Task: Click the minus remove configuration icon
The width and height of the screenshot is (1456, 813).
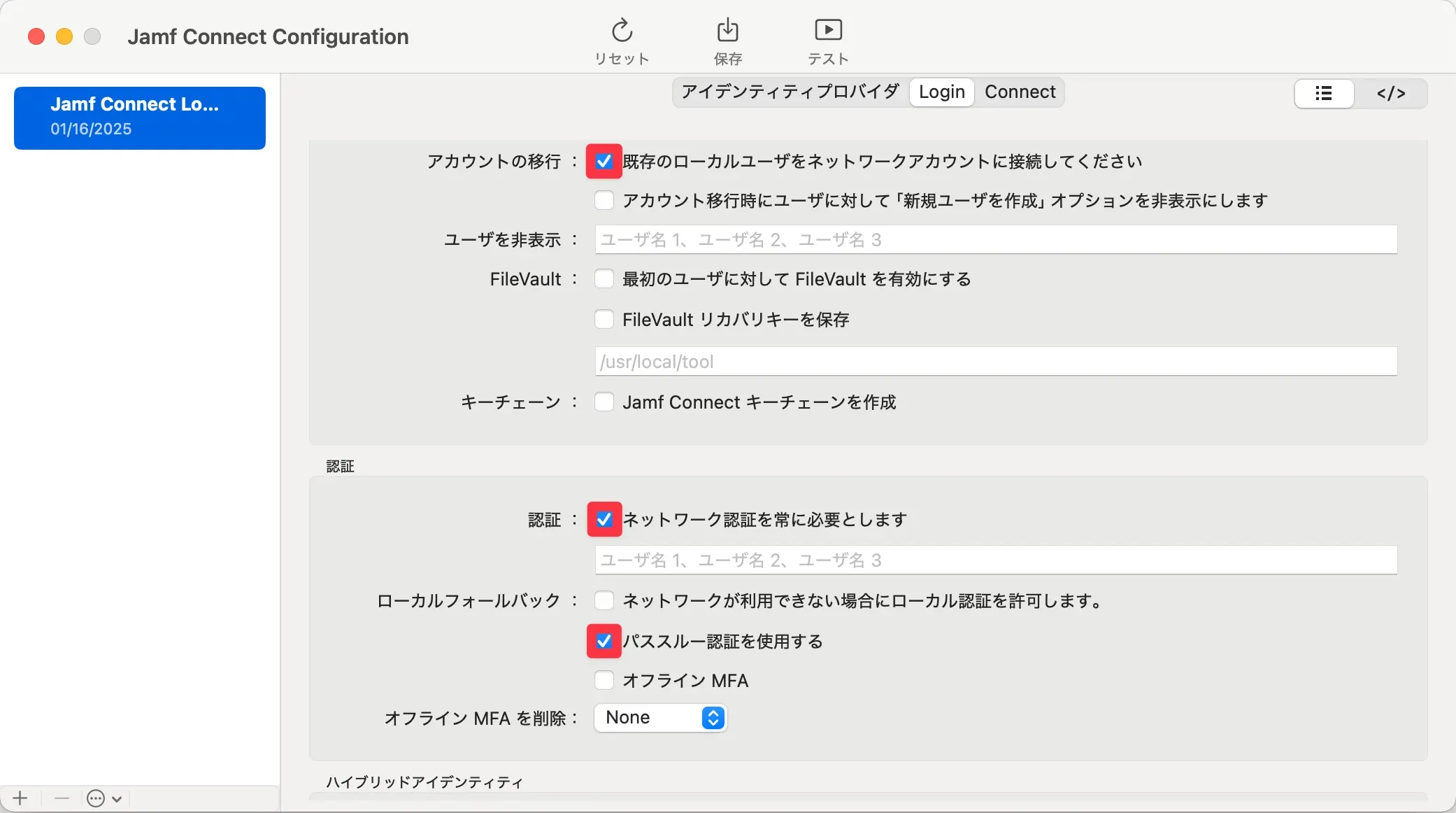Action: [x=62, y=798]
